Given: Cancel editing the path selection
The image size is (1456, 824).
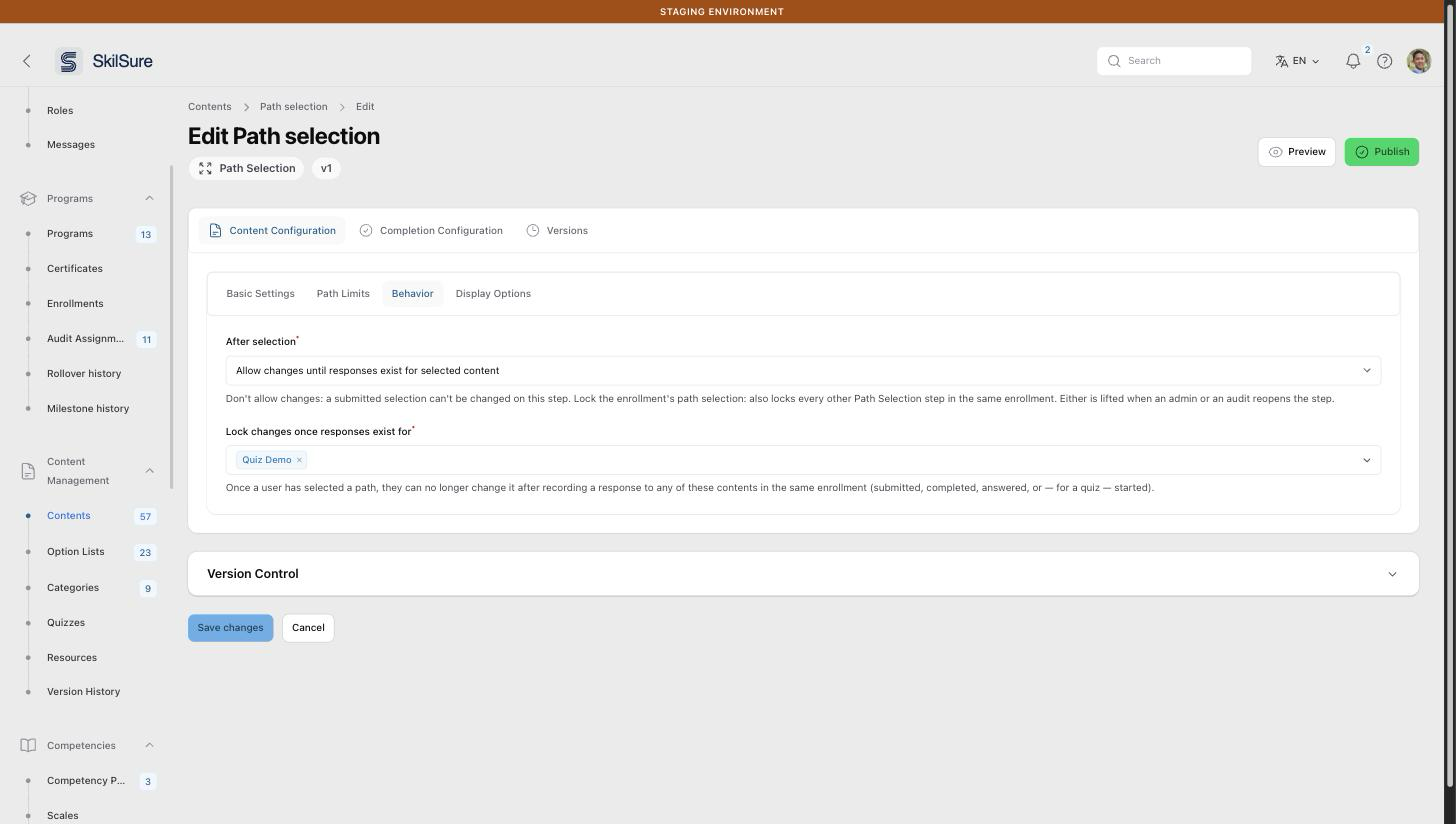Looking at the screenshot, I should click(x=308, y=628).
